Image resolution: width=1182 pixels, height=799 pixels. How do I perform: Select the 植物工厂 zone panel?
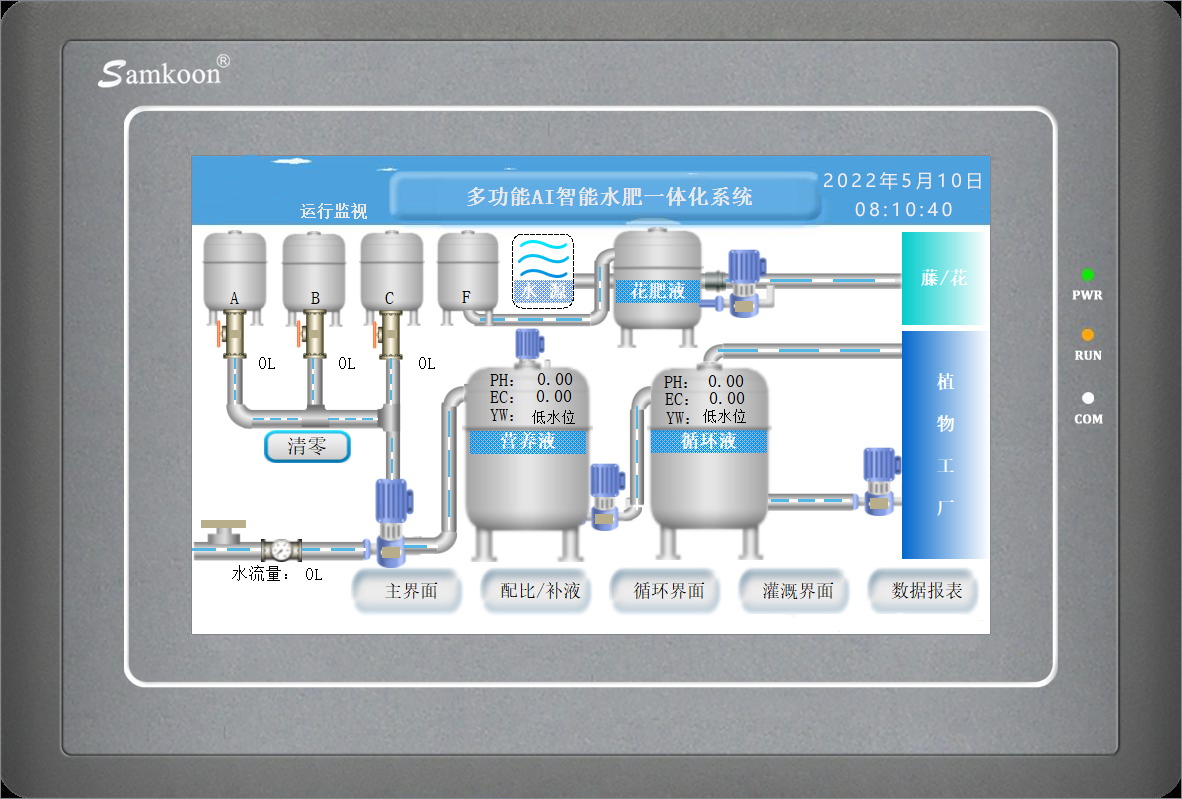click(944, 444)
